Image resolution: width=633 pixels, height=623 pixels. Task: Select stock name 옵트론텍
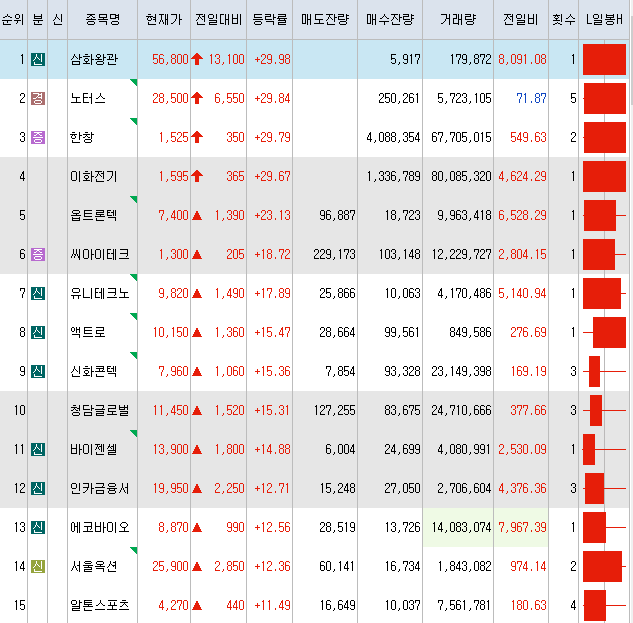94,216
